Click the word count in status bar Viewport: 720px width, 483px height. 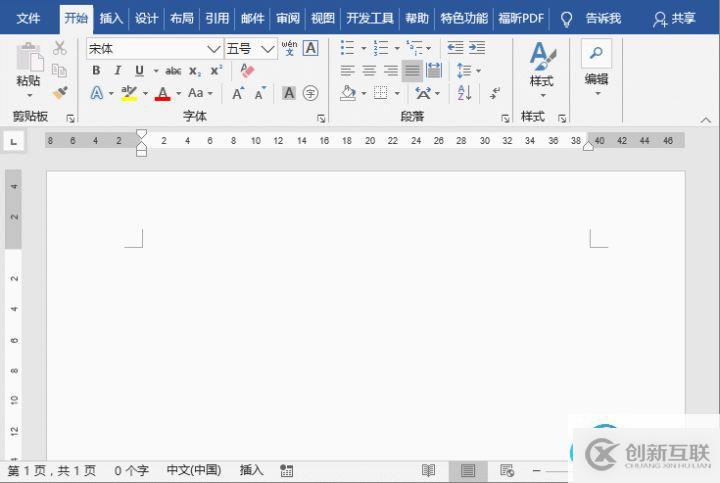click(x=131, y=470)
